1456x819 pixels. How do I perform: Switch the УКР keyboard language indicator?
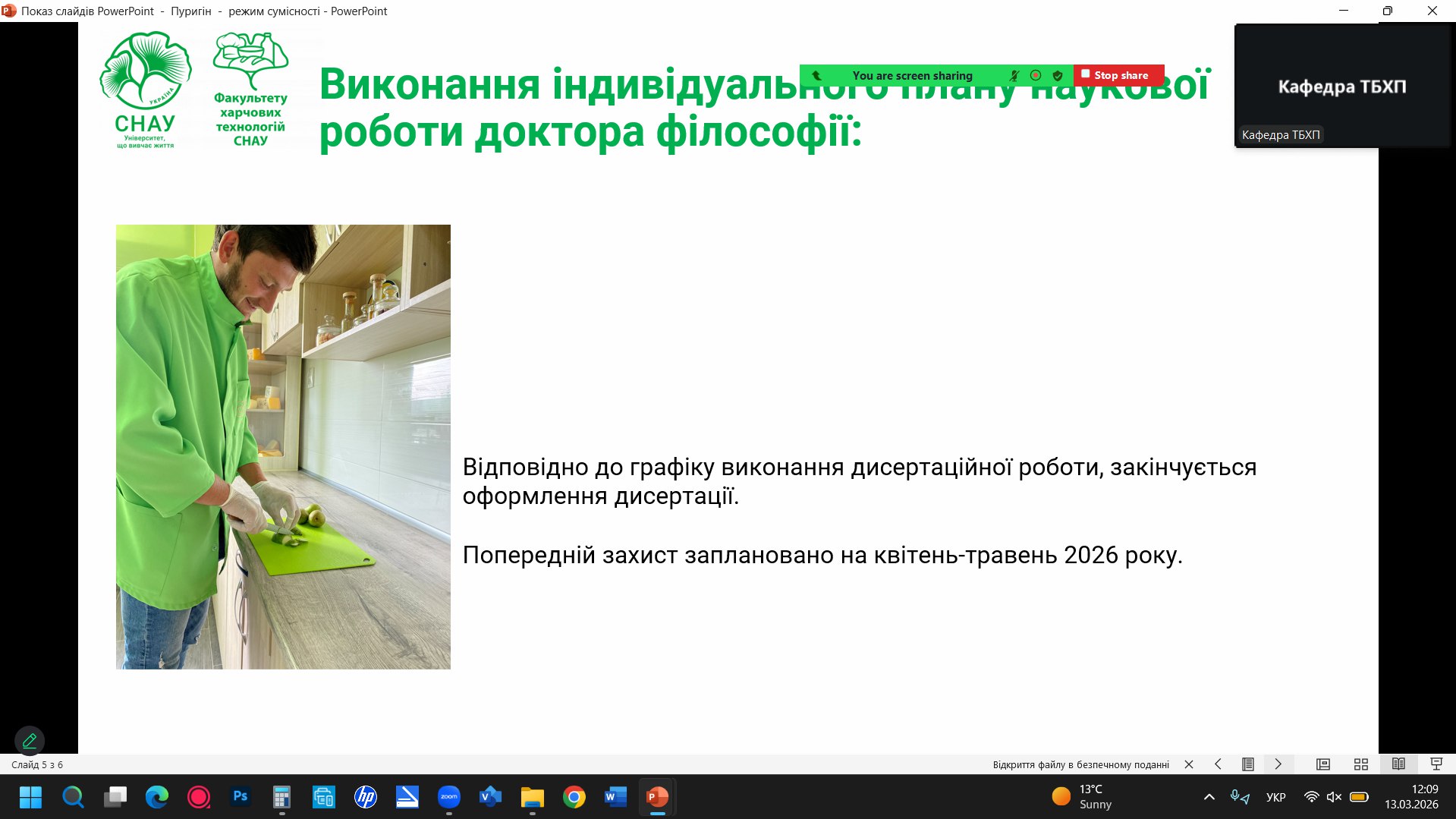pos(1275,797)
